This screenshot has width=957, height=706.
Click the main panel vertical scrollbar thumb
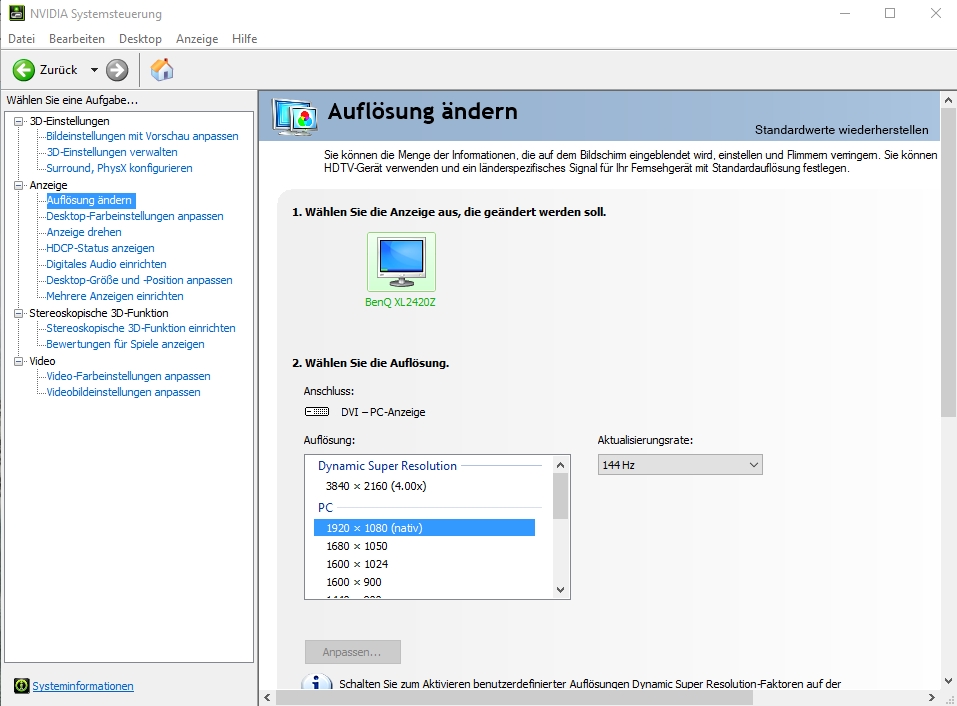948,262
